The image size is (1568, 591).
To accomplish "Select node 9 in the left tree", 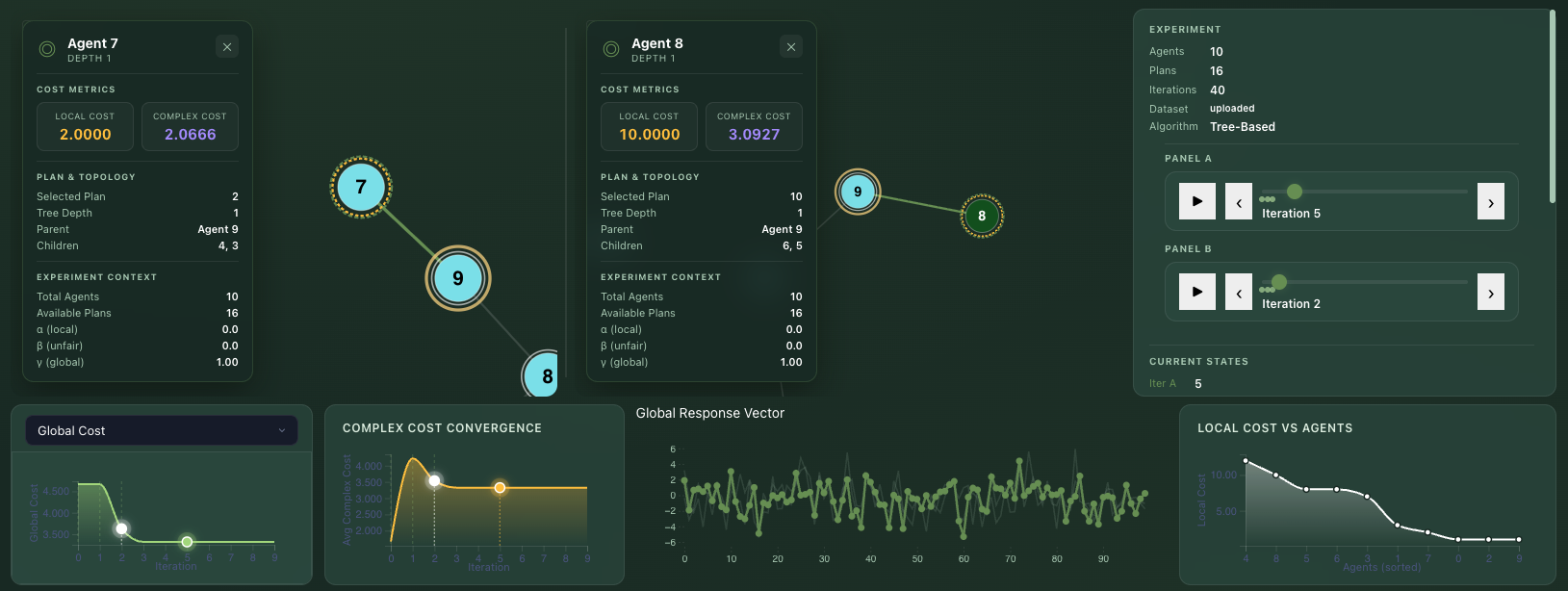I will (458, 278).
